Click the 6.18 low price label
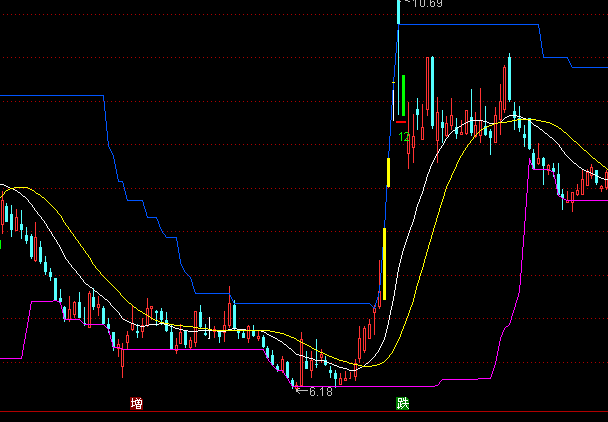Image resolution: width=608 pixels, height=422 pixels. point(320,392)
